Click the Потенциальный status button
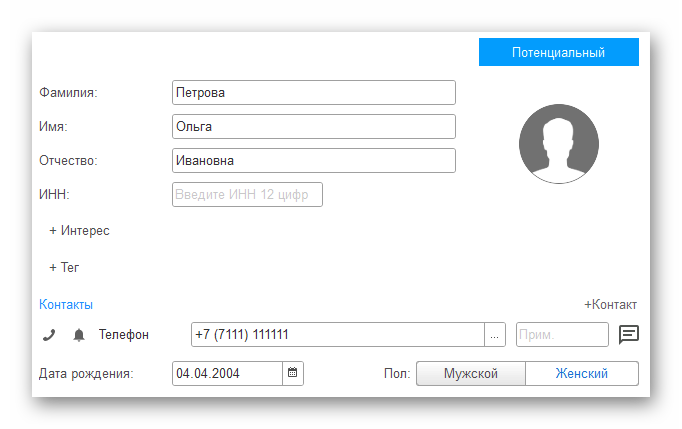The height and width of the screenshot is (429, 682). [558, 52]
